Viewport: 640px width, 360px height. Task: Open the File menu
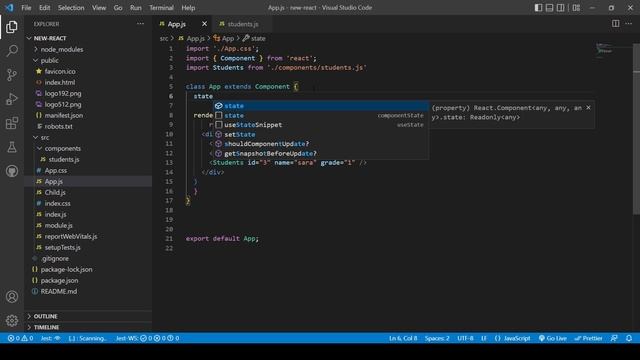point(26,8)
